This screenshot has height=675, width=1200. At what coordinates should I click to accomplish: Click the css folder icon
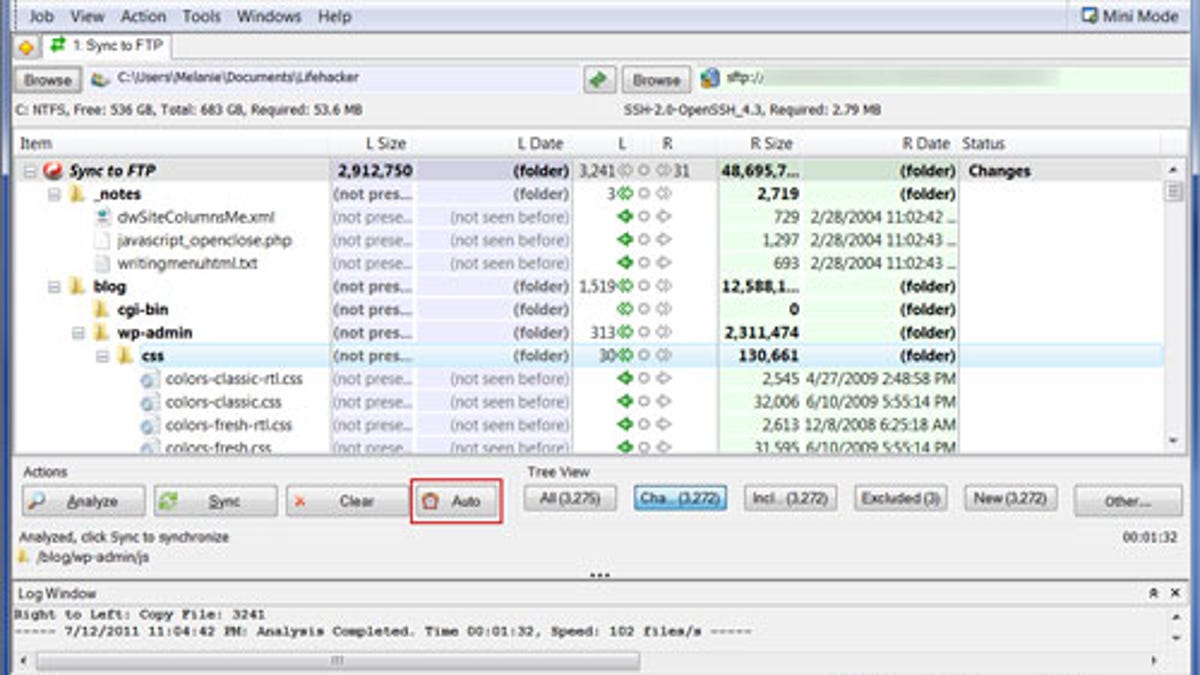pyautogui.click(x=125, y=355)
